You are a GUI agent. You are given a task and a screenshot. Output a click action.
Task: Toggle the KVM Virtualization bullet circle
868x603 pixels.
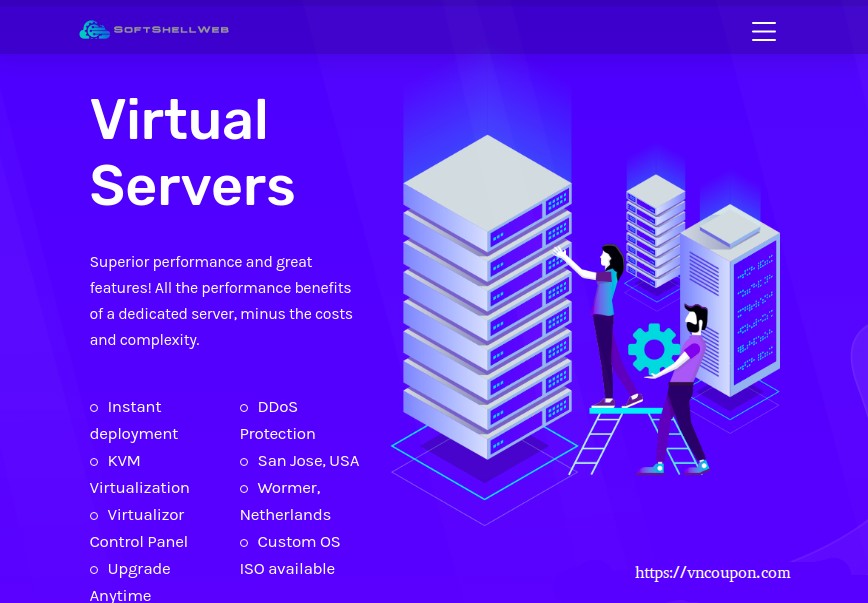95,461
